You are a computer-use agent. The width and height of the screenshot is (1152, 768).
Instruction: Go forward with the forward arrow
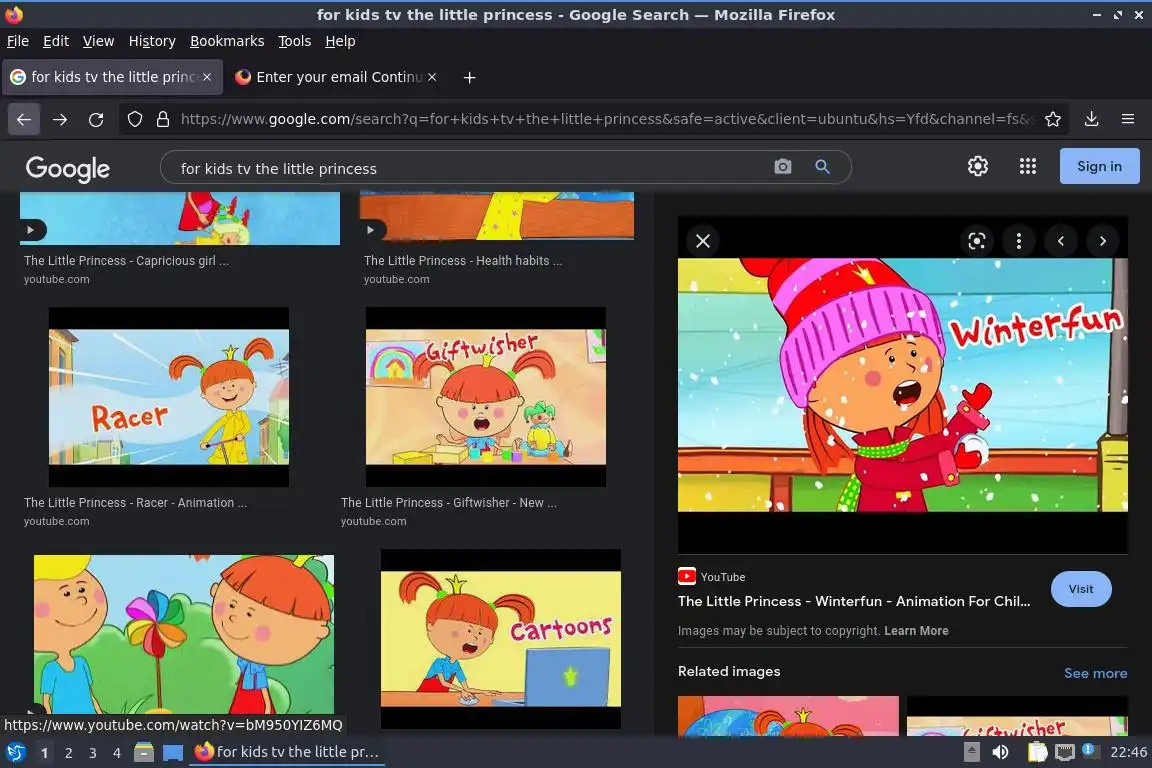60,119
